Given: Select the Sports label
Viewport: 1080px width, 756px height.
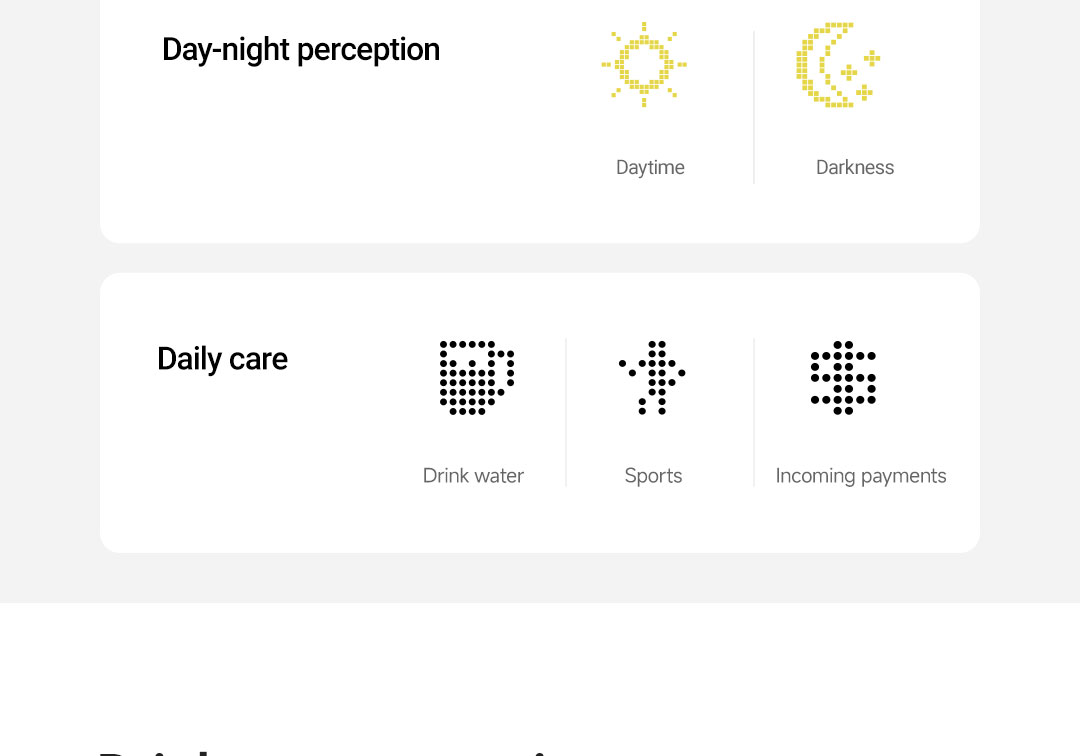Looking at the screenshot, I should (x=653, y=476).
